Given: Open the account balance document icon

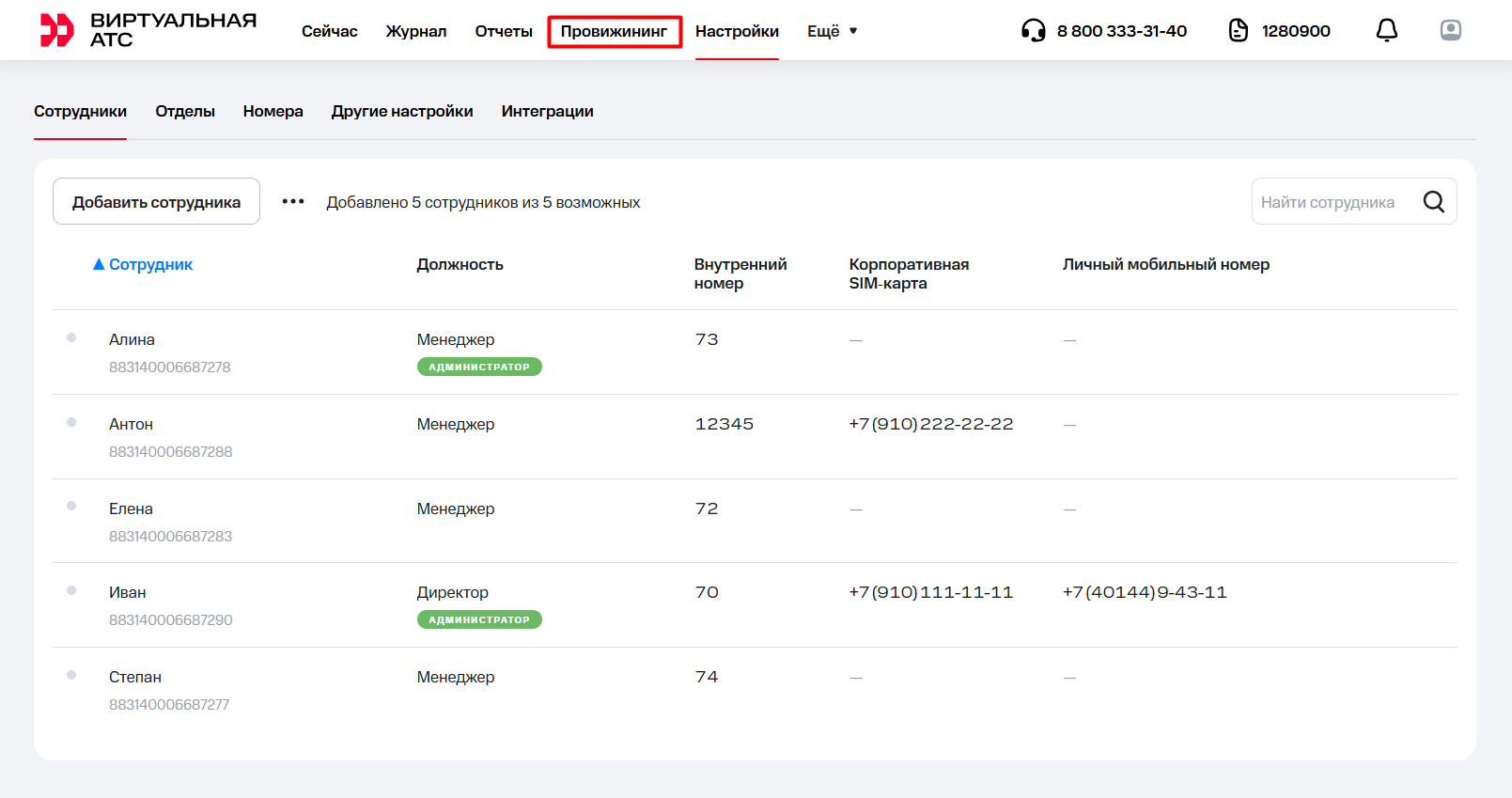Looking at the screenshot, I should (1239, 31).
